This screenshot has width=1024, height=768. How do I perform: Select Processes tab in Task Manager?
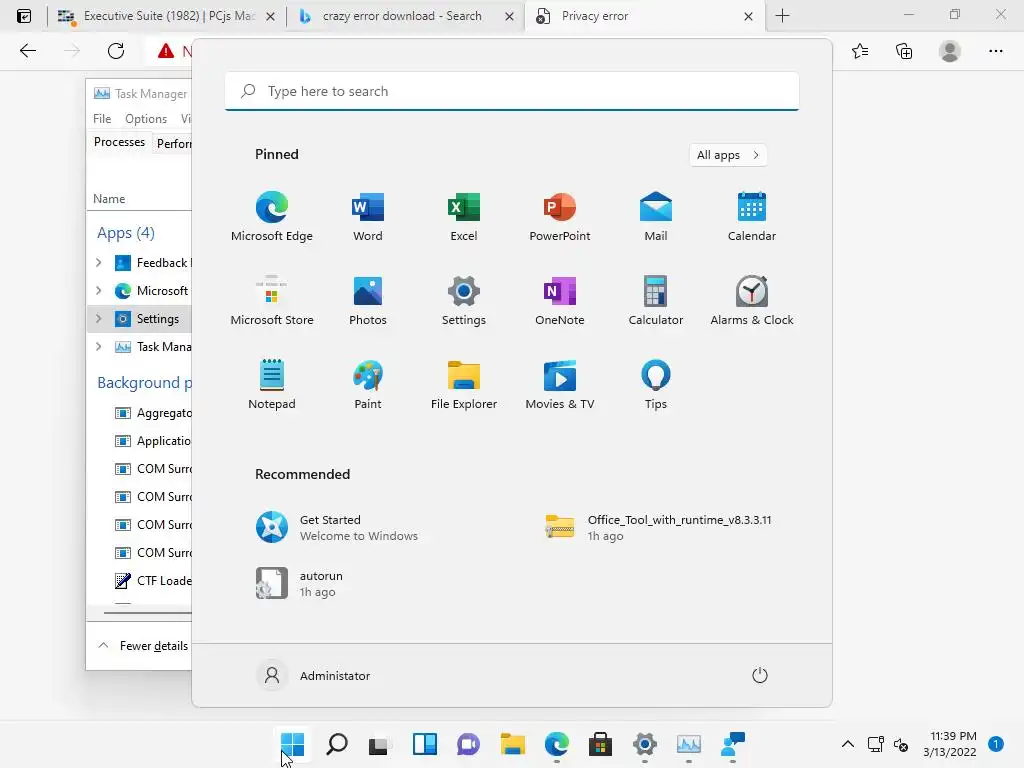pos(120,142)
